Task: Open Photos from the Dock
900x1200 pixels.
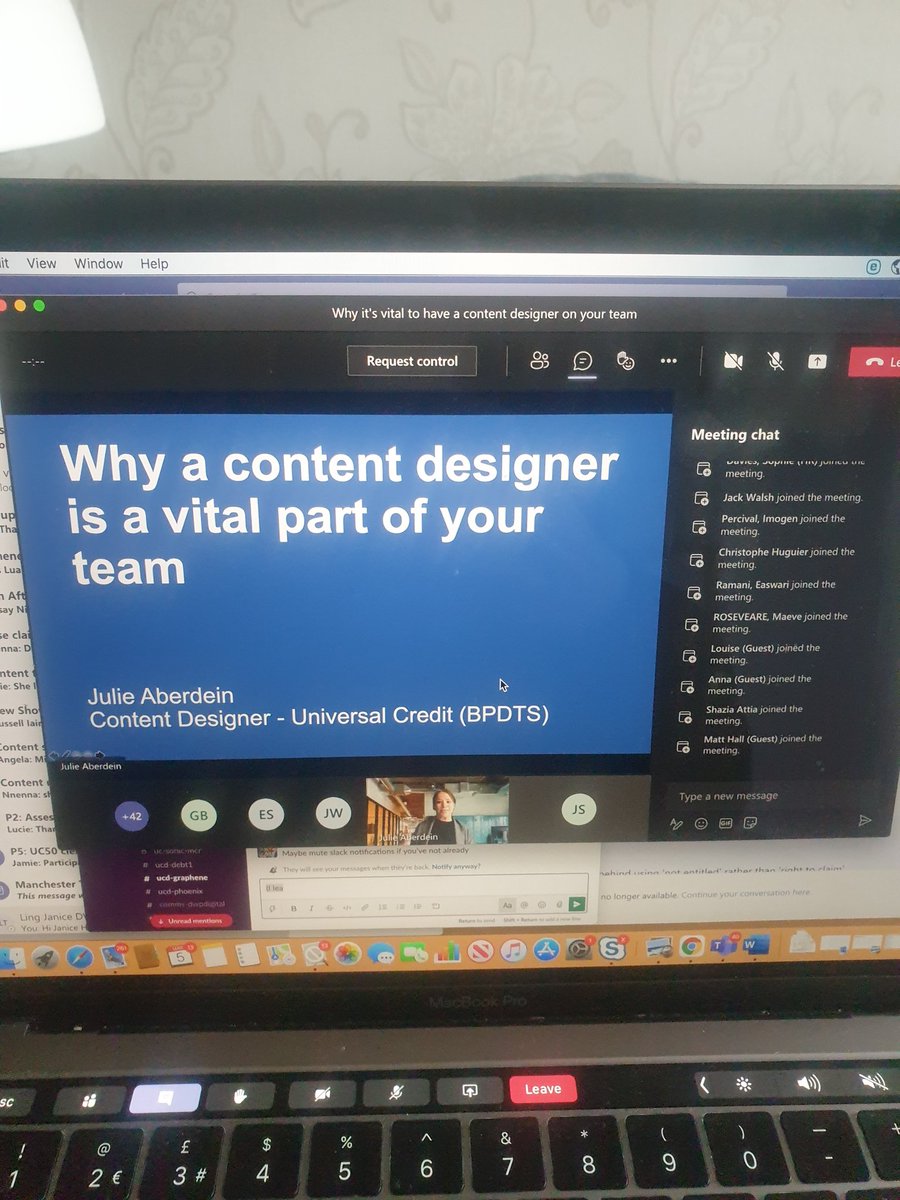Action: (347, 954)
